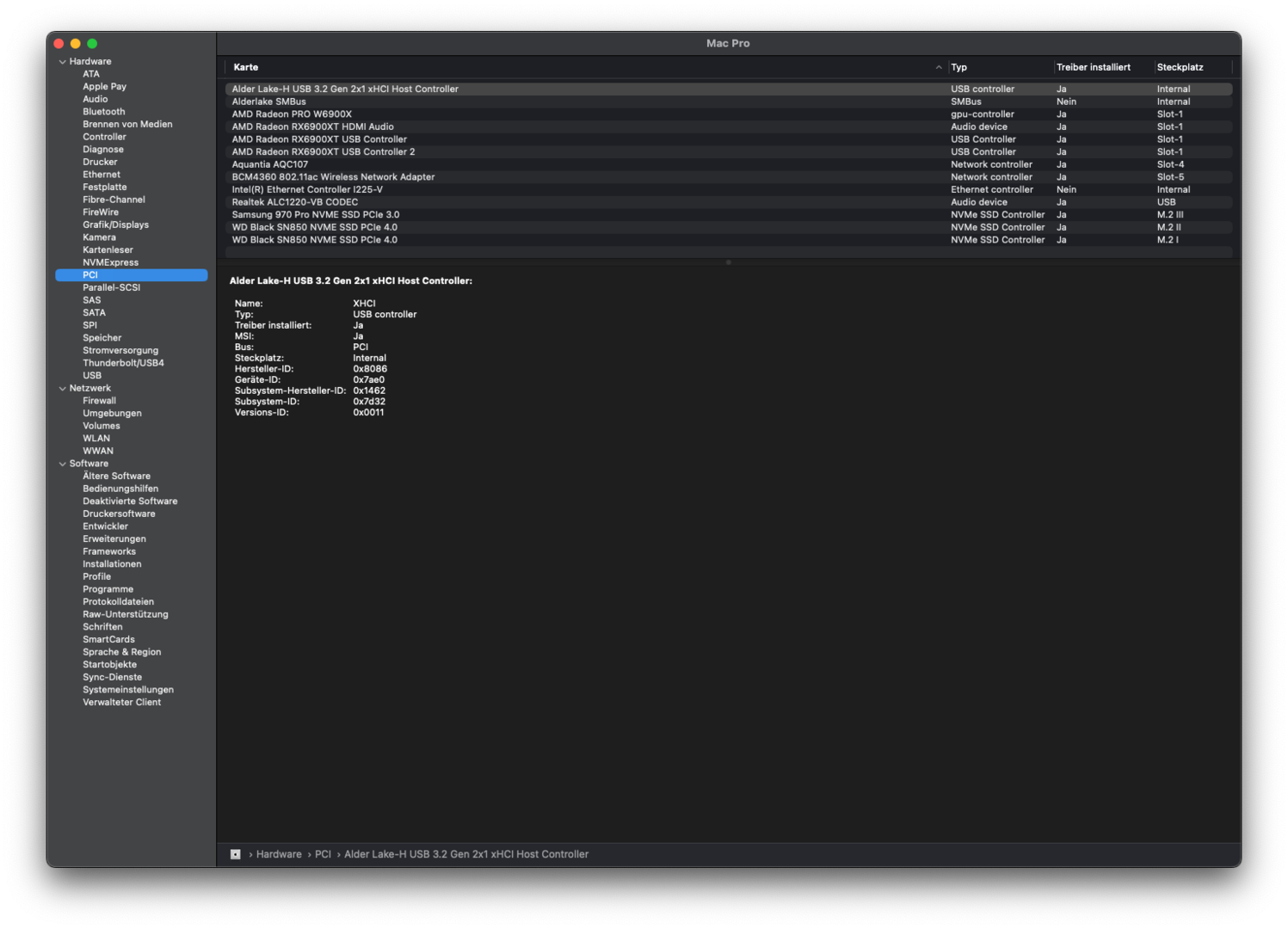Click the Geräte-ID value 0x7ae0

(x=368, y=380)
